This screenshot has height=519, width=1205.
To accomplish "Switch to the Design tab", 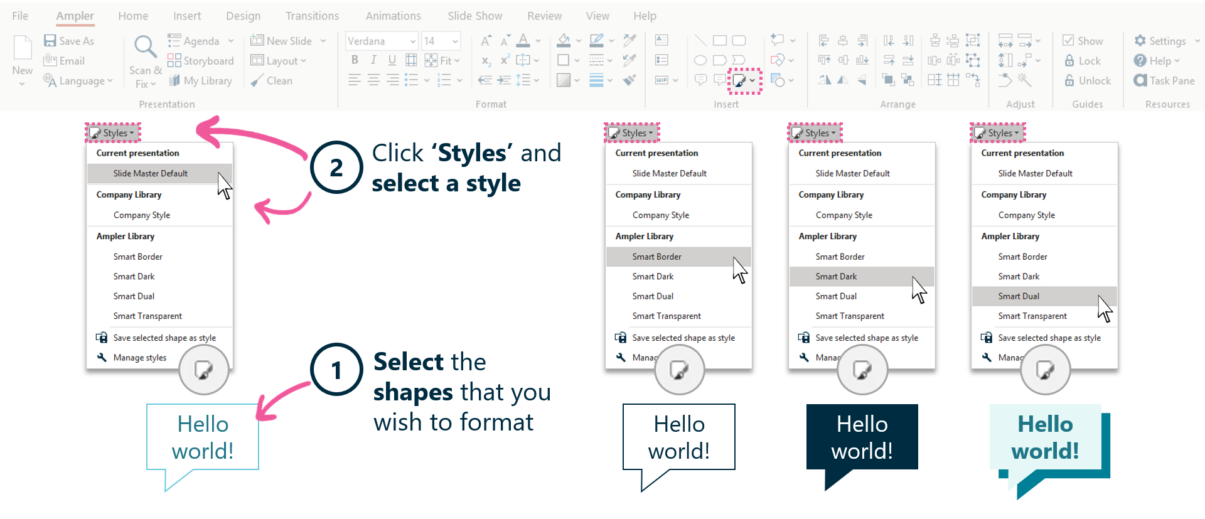I will (243, 16).
